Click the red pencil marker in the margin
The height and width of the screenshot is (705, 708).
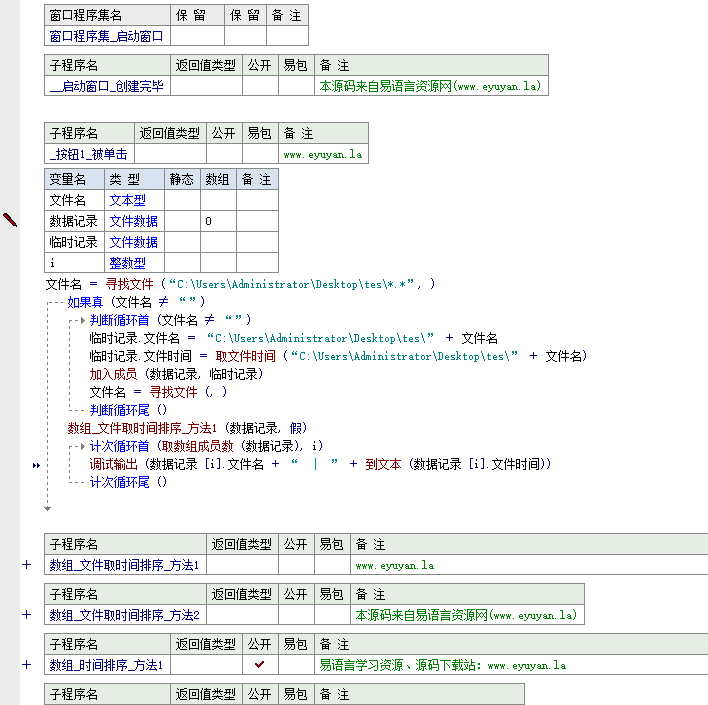[x=10, y=219]
